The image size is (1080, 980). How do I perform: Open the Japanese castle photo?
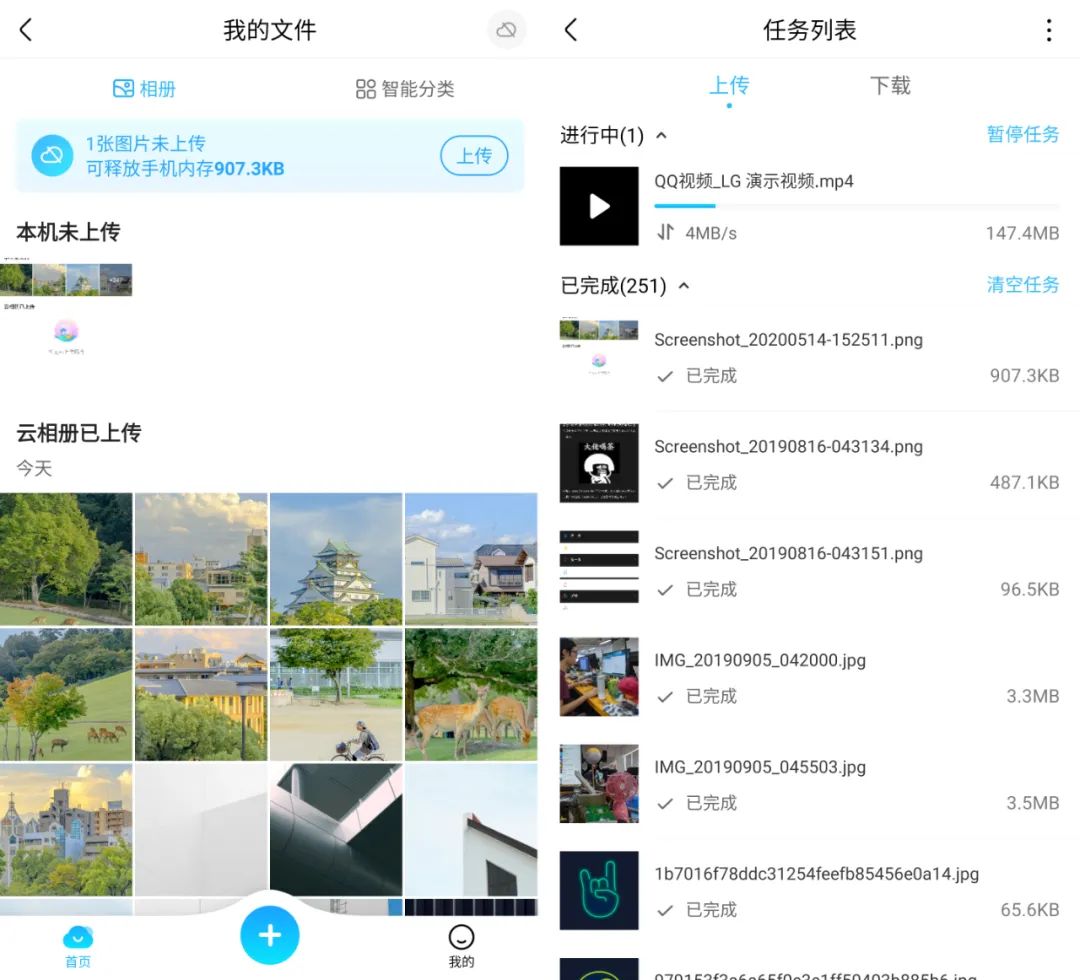tap(335, 559)
